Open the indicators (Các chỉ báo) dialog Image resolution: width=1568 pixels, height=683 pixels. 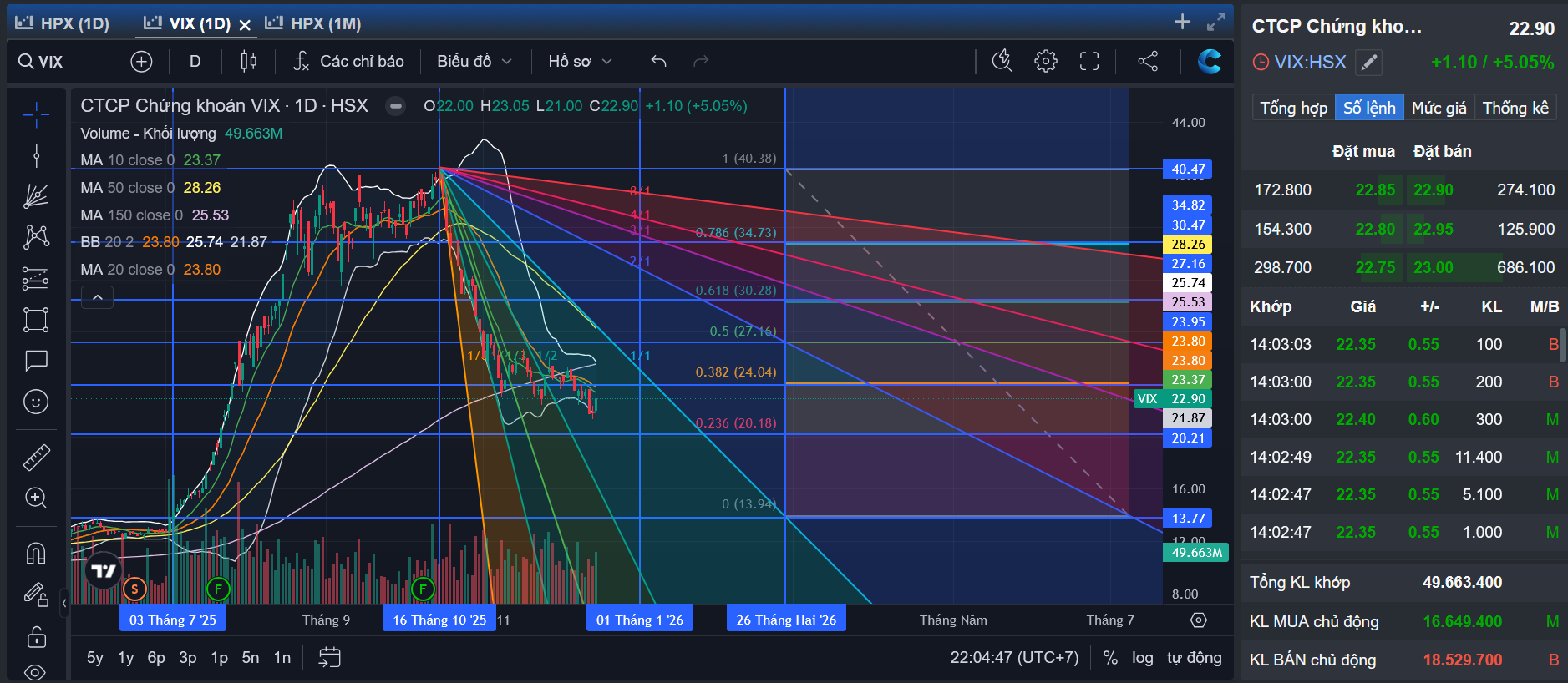[x=348, y=61]
